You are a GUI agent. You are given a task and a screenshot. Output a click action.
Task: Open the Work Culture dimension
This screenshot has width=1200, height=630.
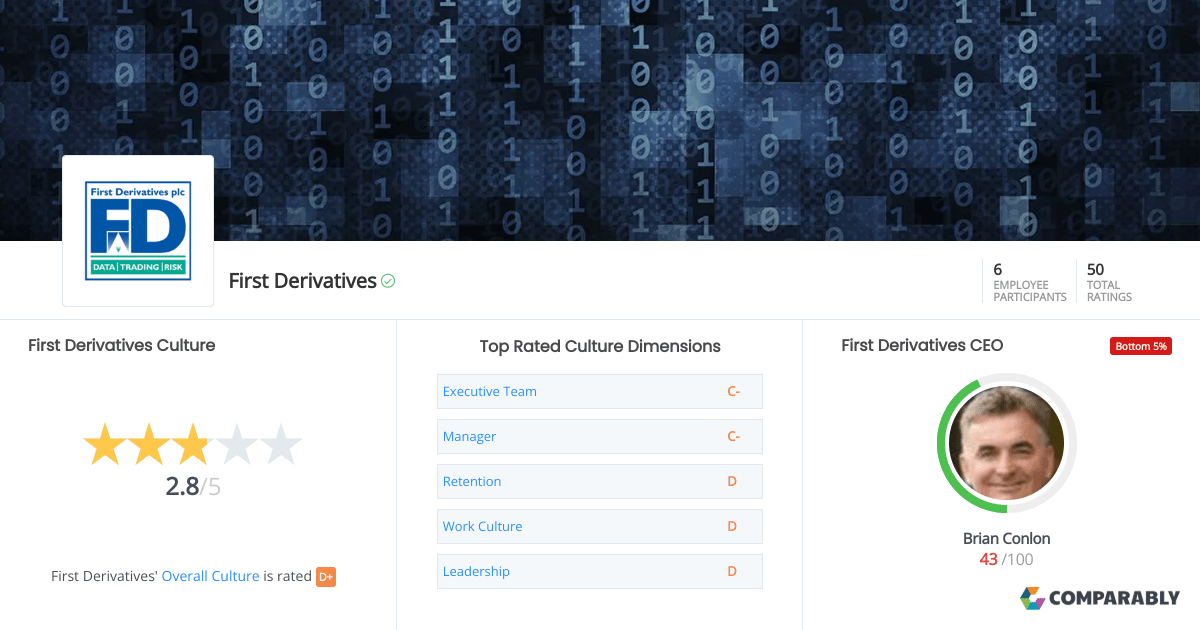(x=483, y=526)
